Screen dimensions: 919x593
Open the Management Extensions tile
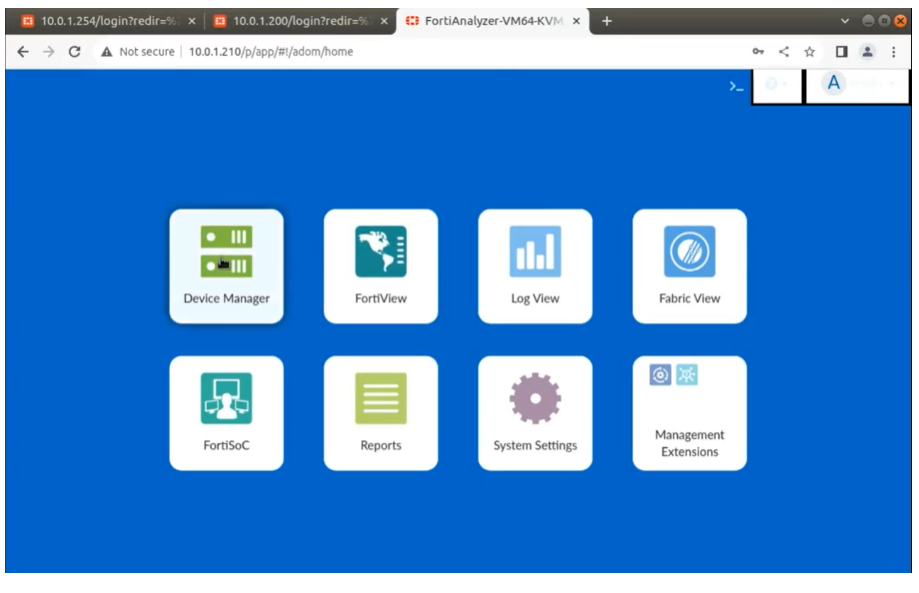[x=689, y=413]
